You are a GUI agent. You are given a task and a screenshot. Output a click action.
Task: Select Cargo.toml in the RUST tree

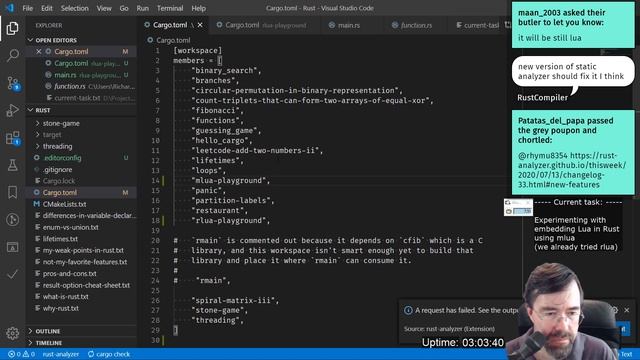[60, 192]
